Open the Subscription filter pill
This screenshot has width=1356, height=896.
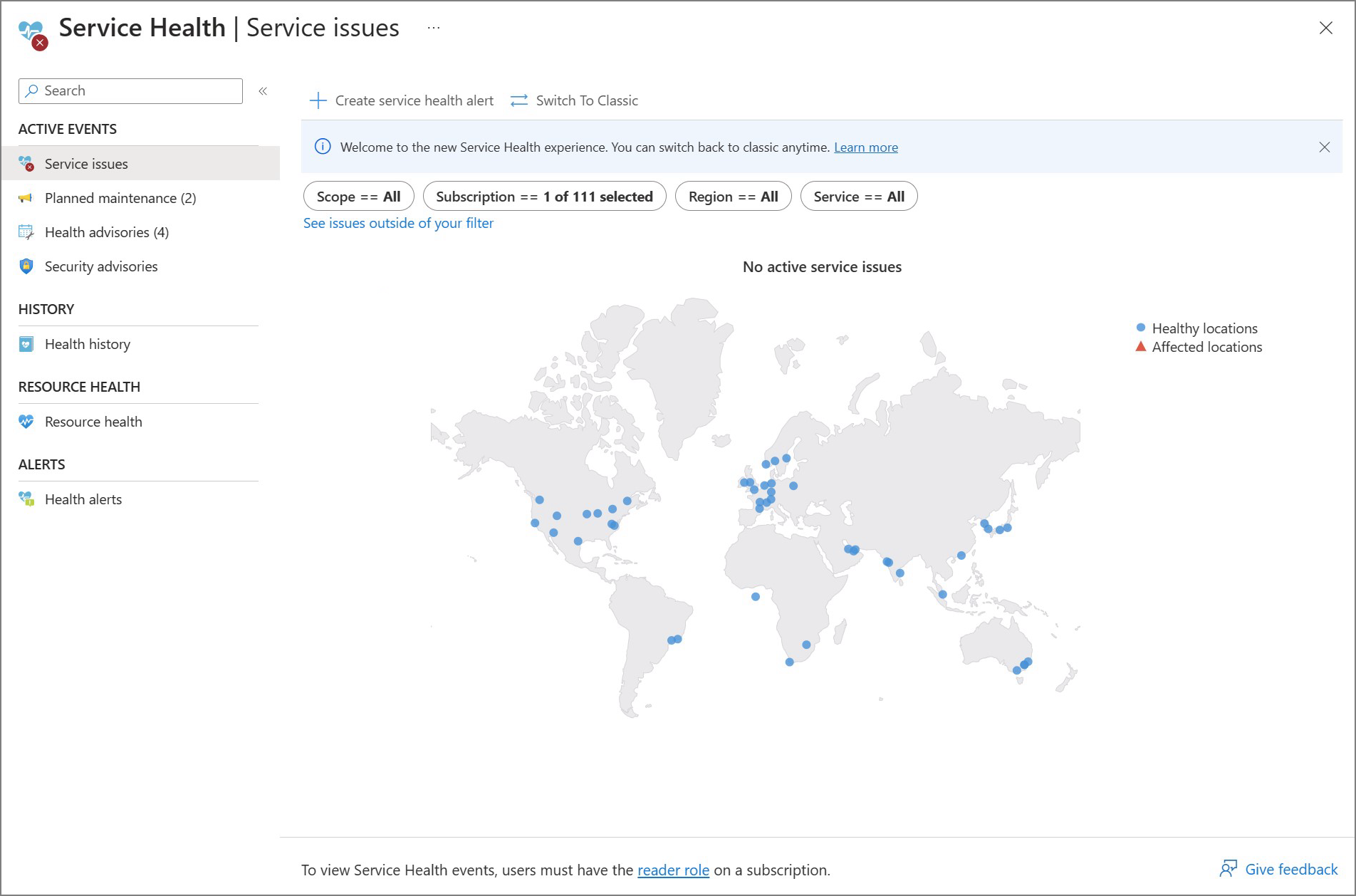tap(544, 197)
